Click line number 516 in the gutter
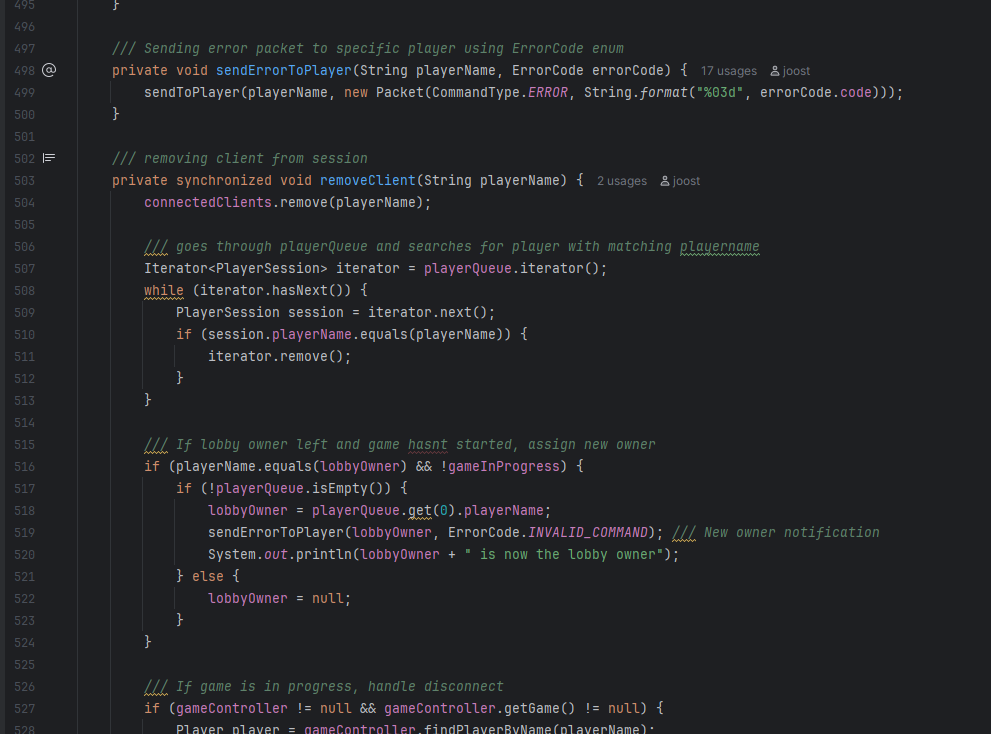 click(x=23, y=466)
